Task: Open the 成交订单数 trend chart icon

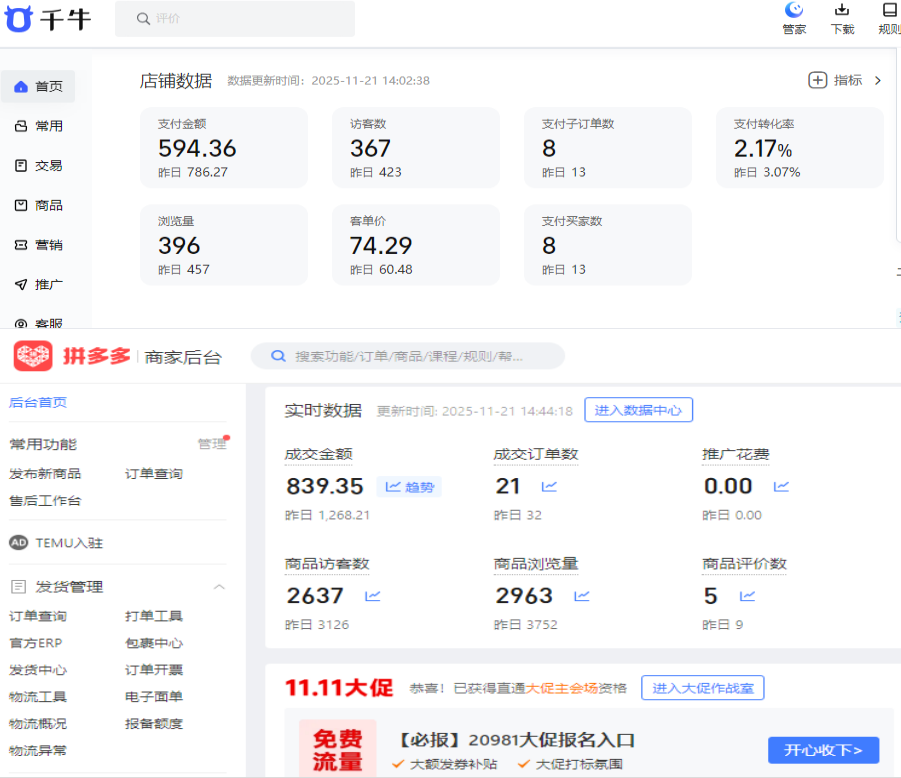Action: [x=549, y=487]
